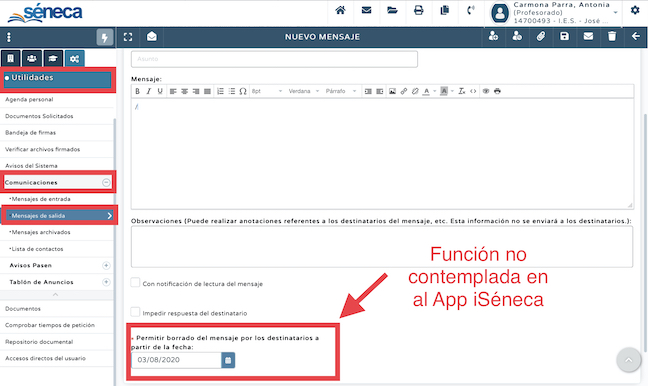Select the people group sidebar tab

pyautogui.click(x=32, y=59)
